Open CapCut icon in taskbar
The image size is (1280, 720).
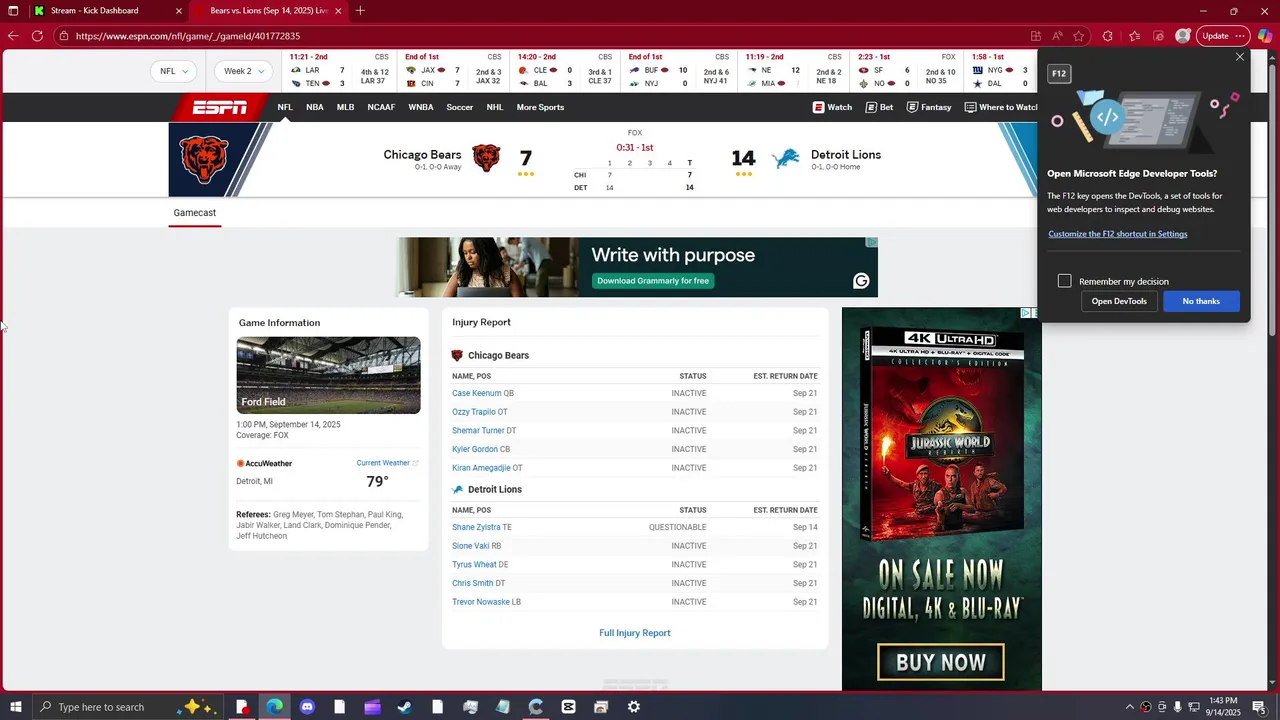(569, 707)
